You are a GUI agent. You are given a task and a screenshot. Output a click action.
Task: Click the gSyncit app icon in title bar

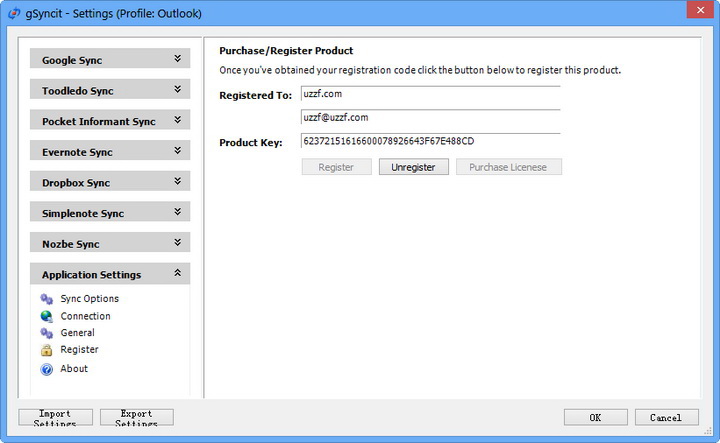[x=14, y=11]
